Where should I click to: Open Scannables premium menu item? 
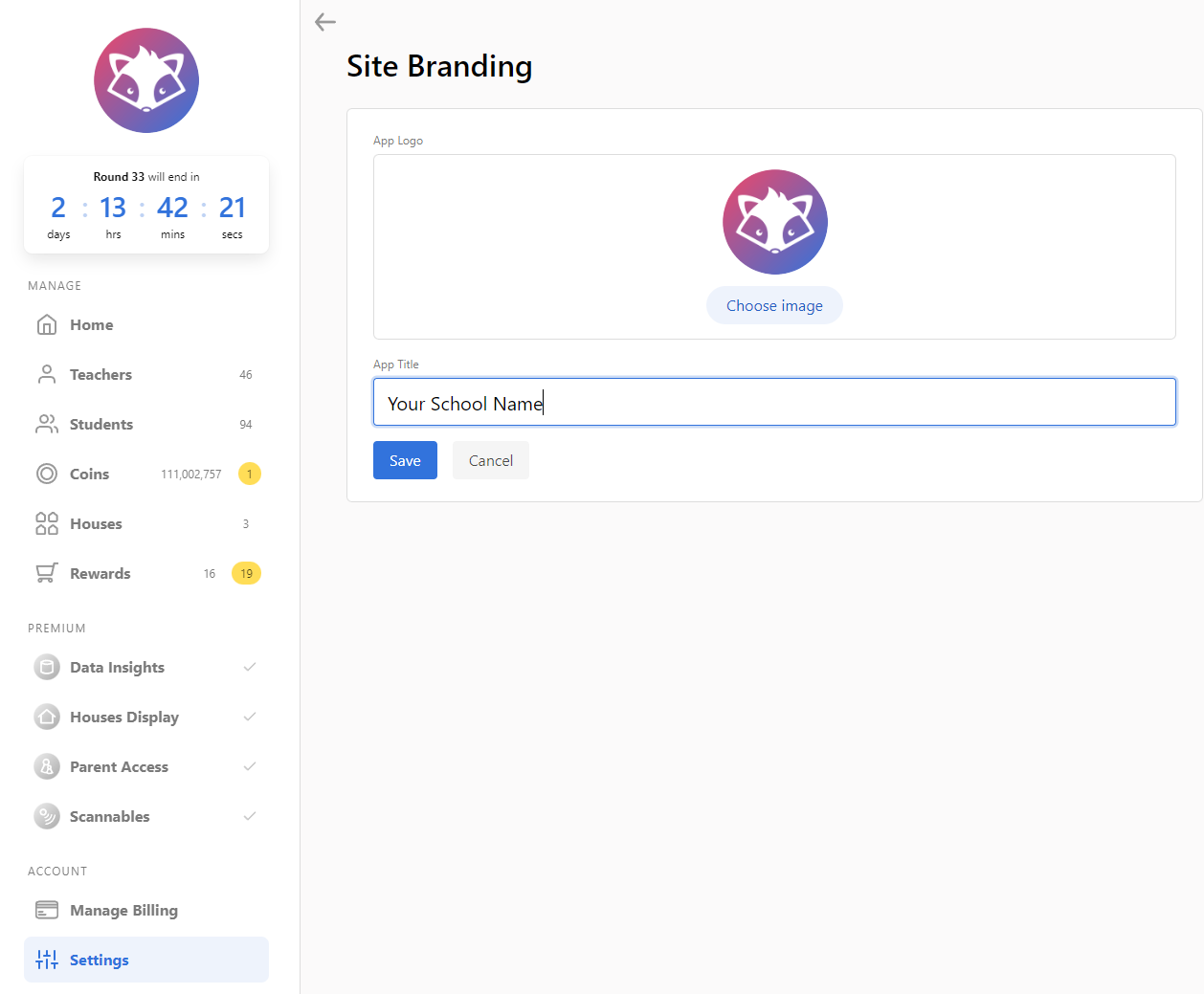point(110,817)
